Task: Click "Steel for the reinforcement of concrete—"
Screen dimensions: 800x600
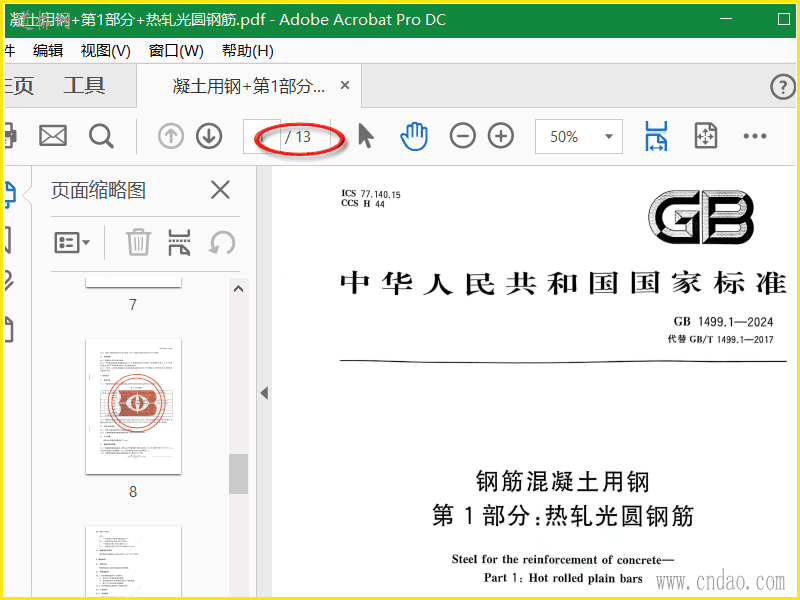Action: tap(563, 560)
